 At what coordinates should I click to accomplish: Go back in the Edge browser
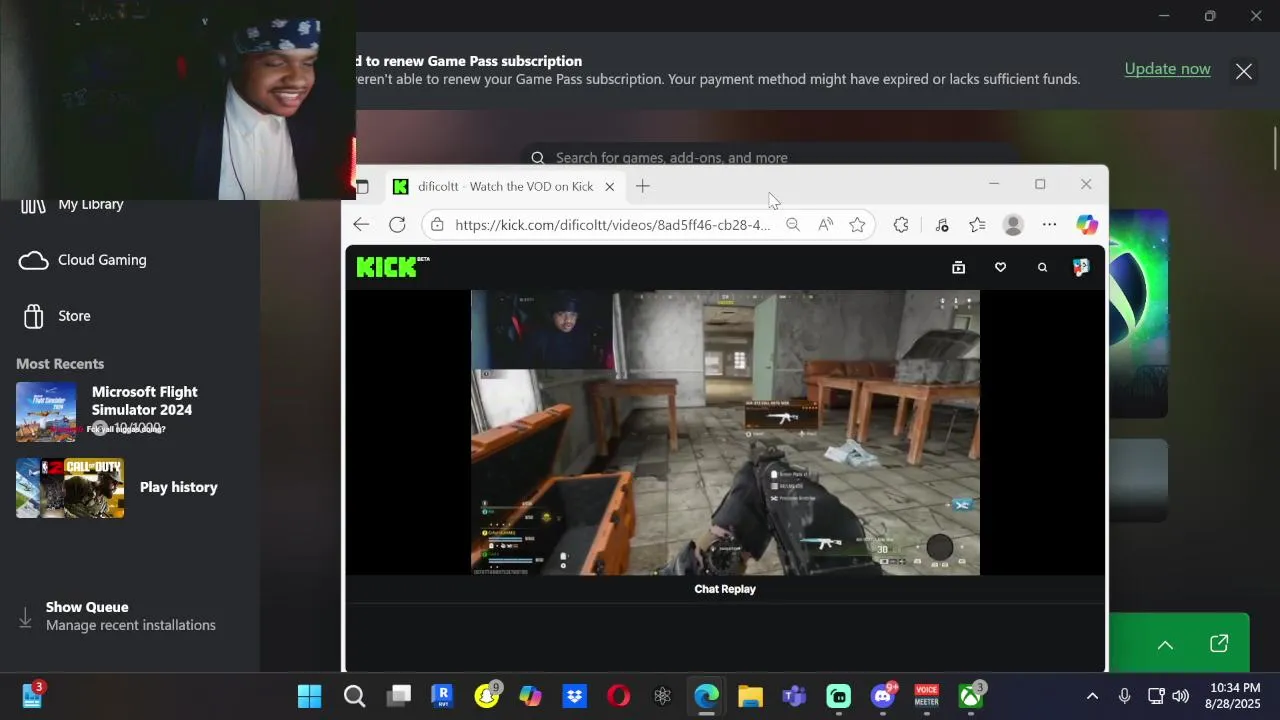pos(361,225)
